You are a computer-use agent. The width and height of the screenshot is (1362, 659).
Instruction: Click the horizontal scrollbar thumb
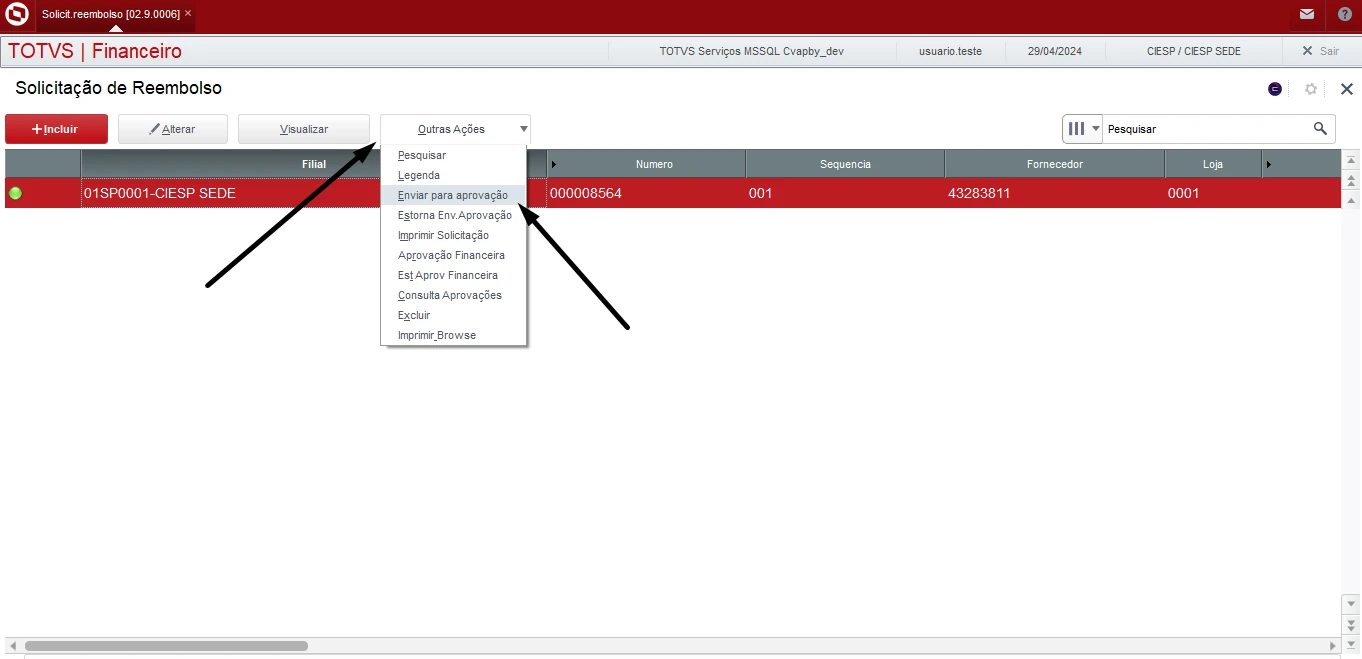(x=166, y=646)
